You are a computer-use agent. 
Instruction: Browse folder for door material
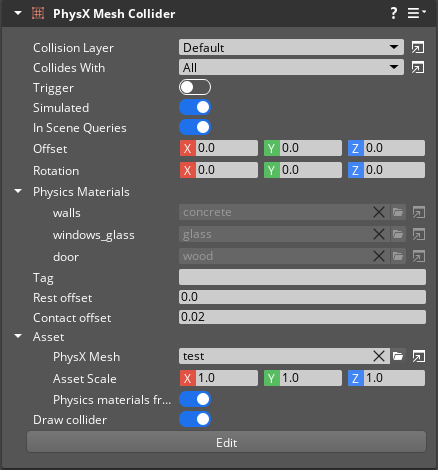pyautogui.click(x=398, y=256)
